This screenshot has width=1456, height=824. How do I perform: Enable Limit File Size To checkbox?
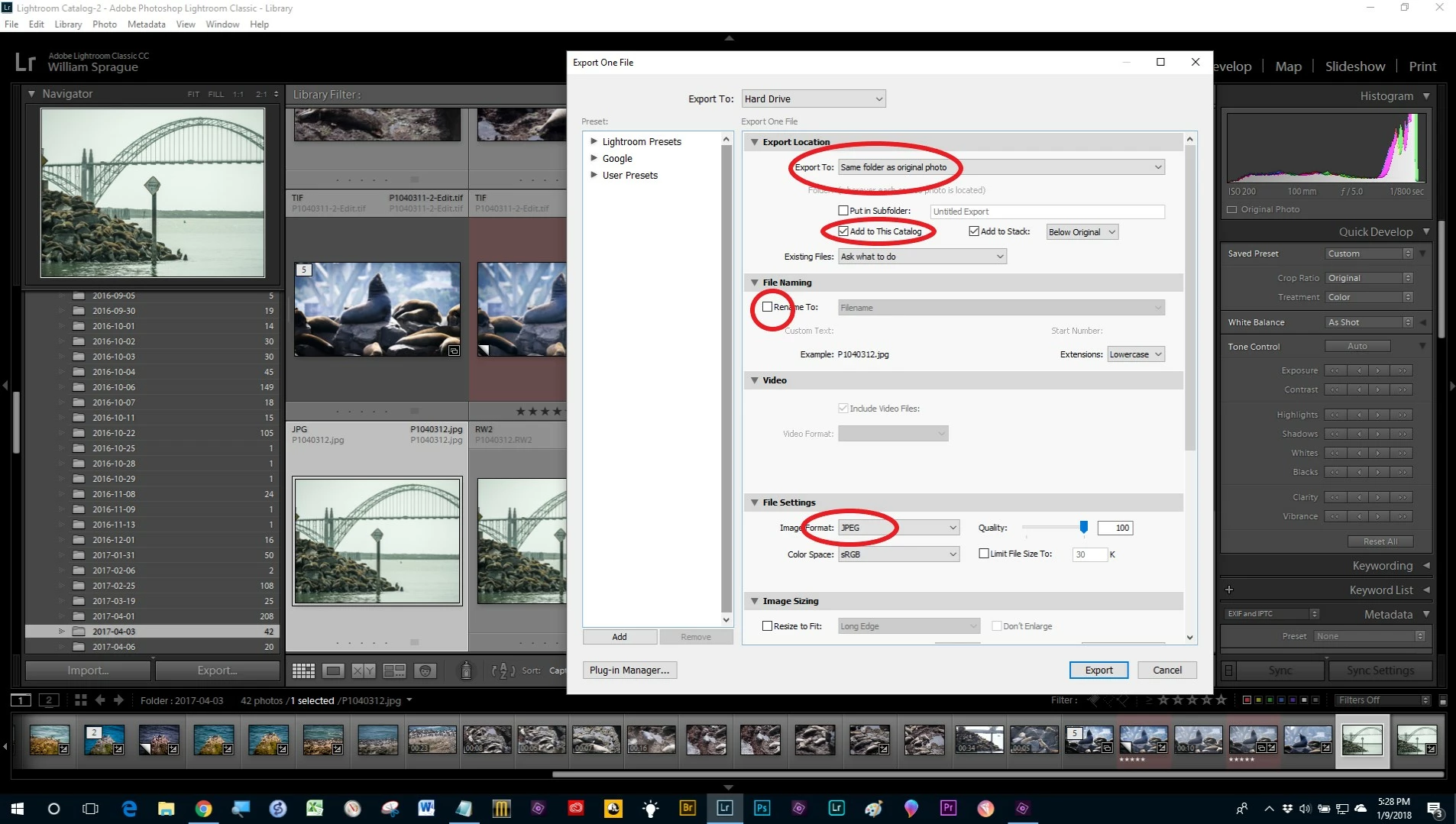click(x=984, y=554)
